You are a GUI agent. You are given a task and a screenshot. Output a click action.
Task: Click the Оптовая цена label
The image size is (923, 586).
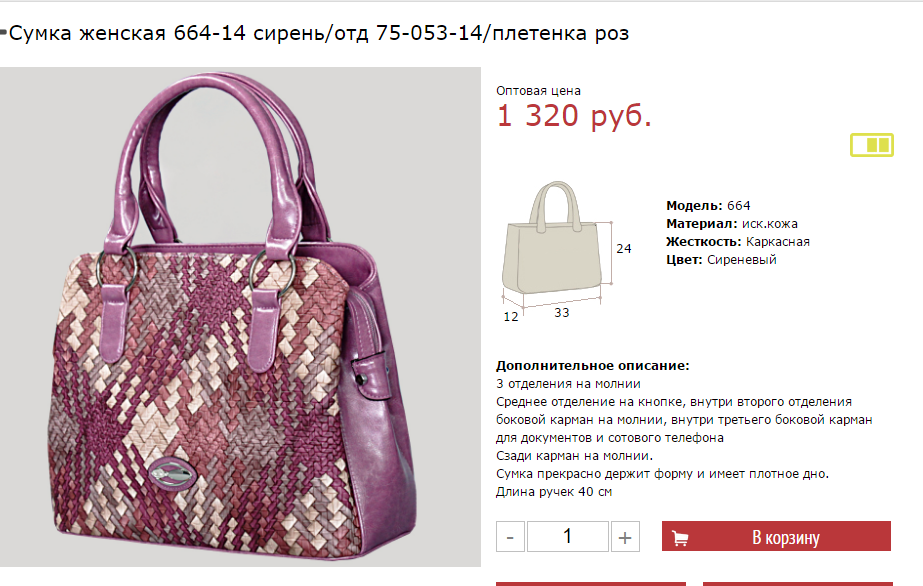click(538, 91)
